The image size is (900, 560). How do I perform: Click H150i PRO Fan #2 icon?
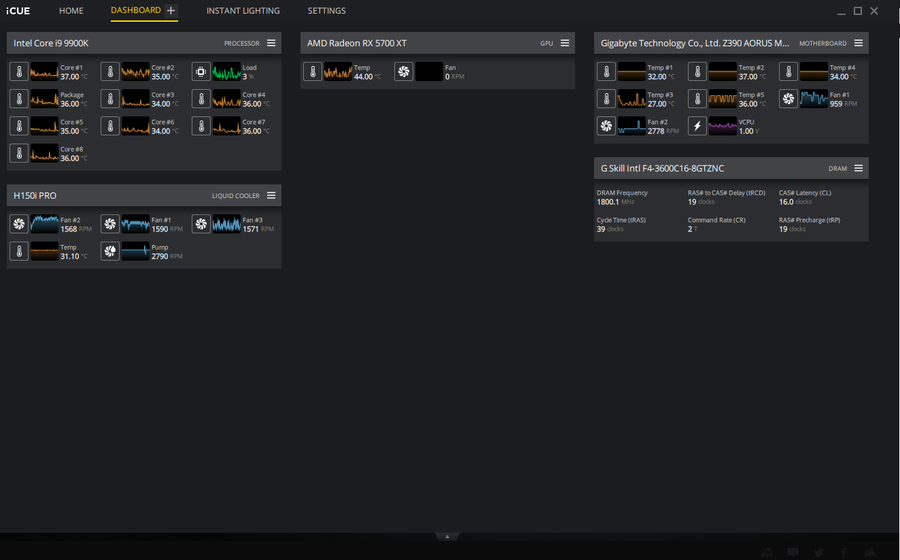point(19,224)
